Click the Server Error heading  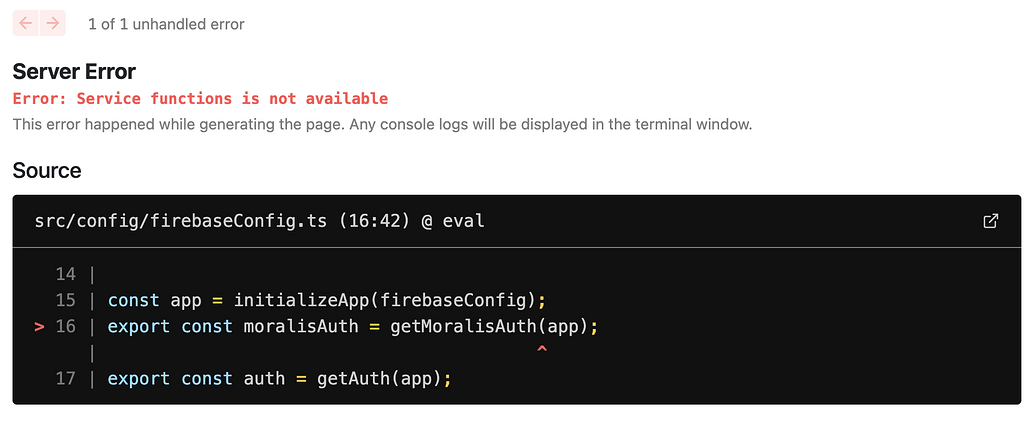74,71
